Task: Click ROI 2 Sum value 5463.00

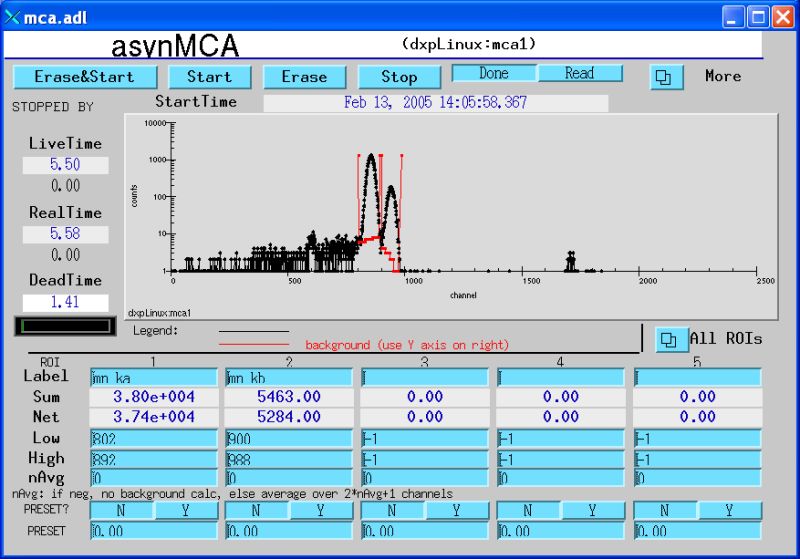Action: pos(289,397)
